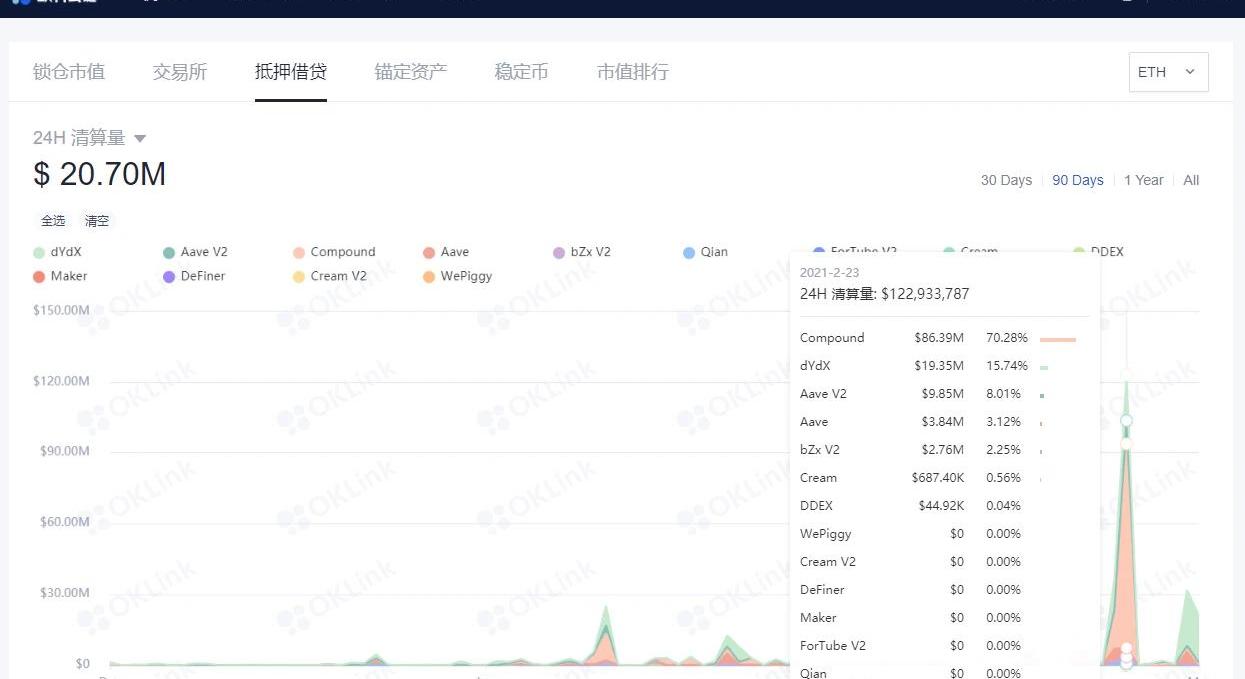Toggle bZx V2 legend marker
The height and width of the screenshot is (679, 1245).
click(x=559, y=253)
